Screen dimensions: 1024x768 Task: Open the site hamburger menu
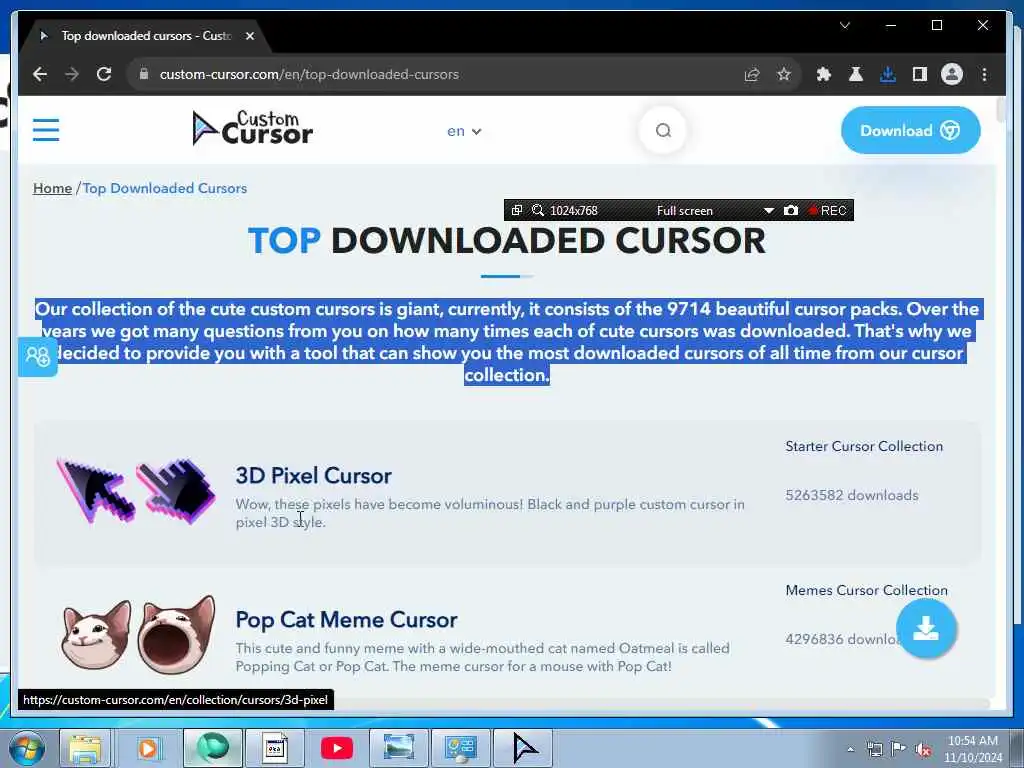(x=46, y=130)
